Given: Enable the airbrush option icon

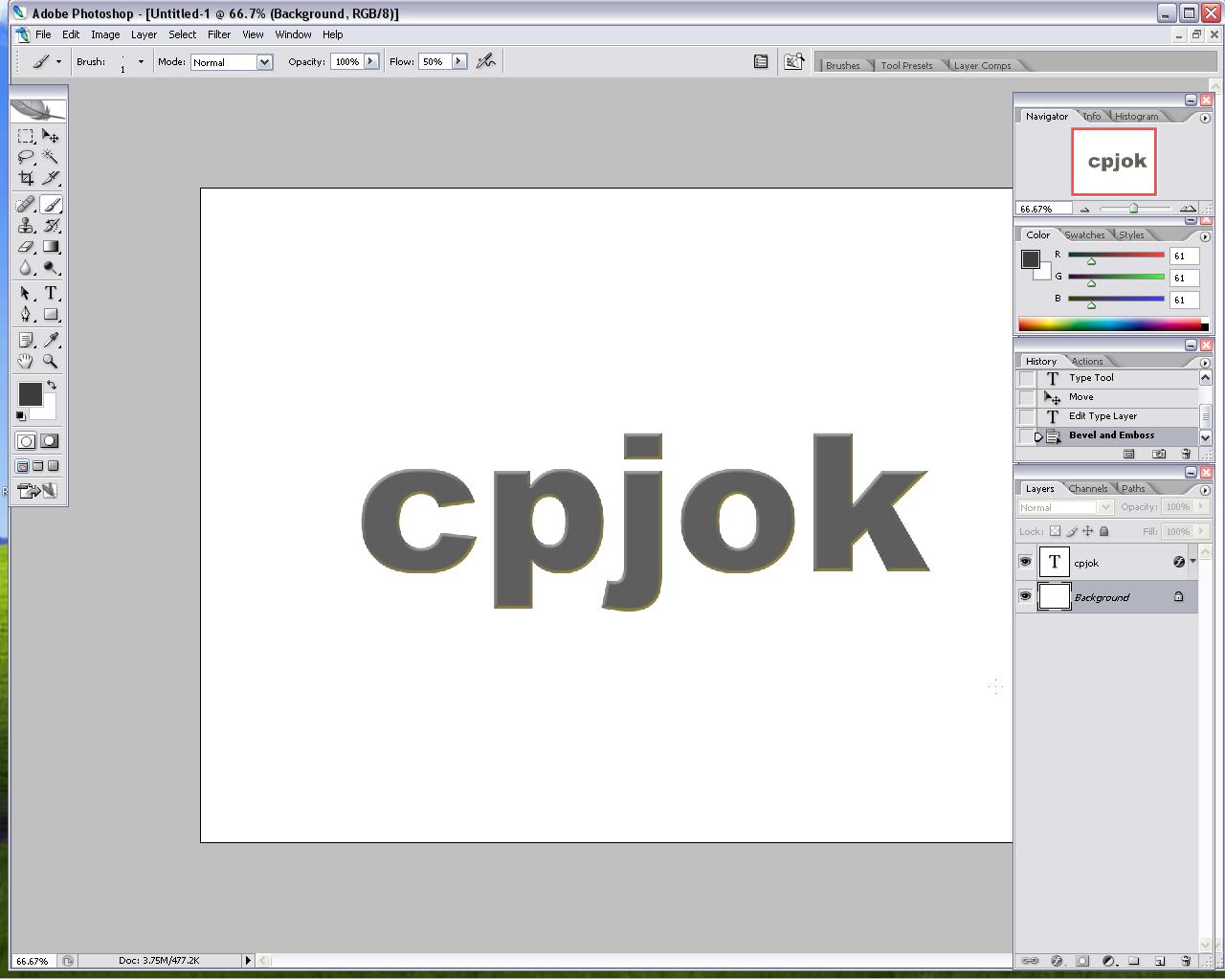Looking at the screenshot, I should click(486, 61).
